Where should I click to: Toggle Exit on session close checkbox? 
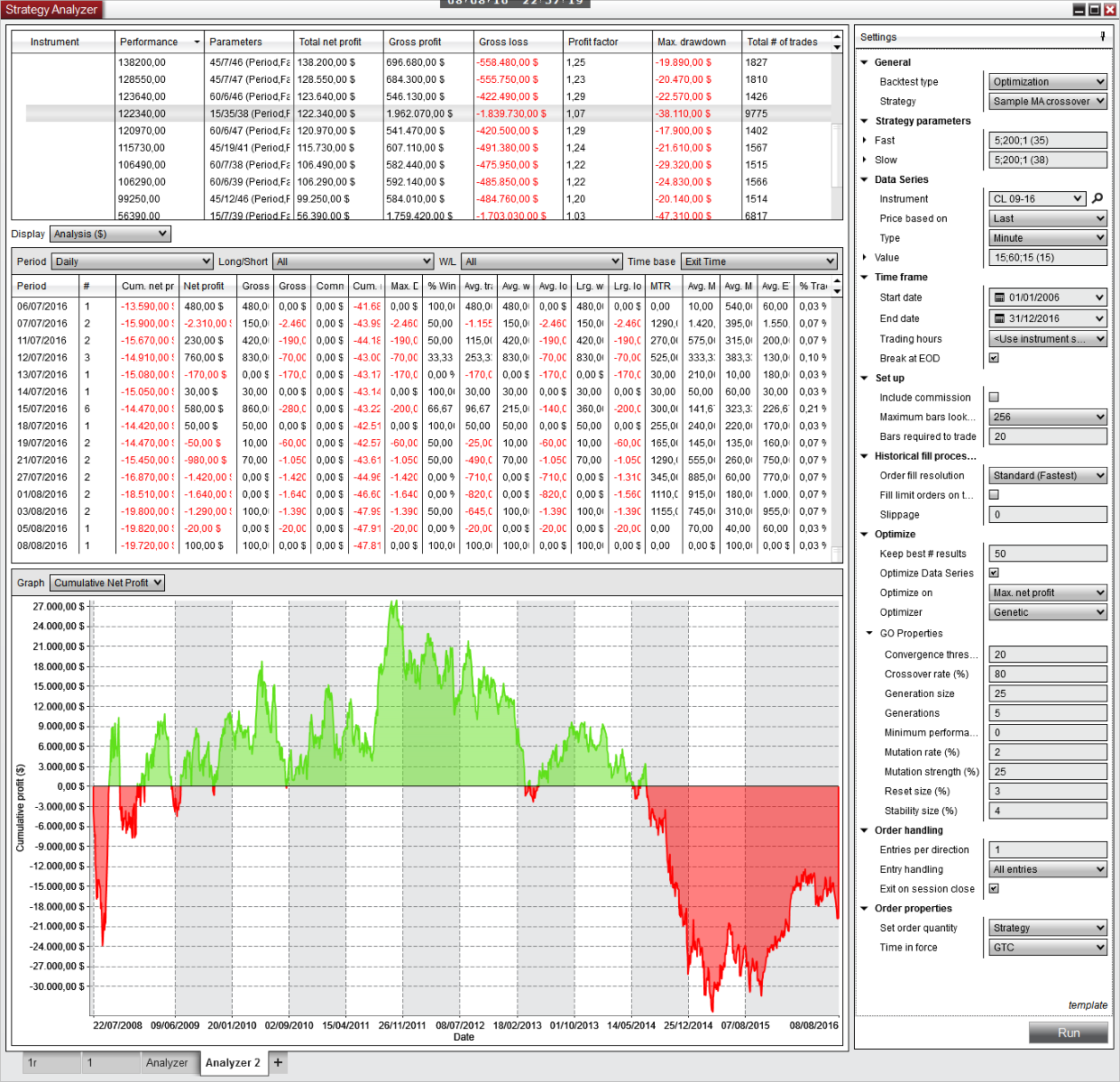994,888
